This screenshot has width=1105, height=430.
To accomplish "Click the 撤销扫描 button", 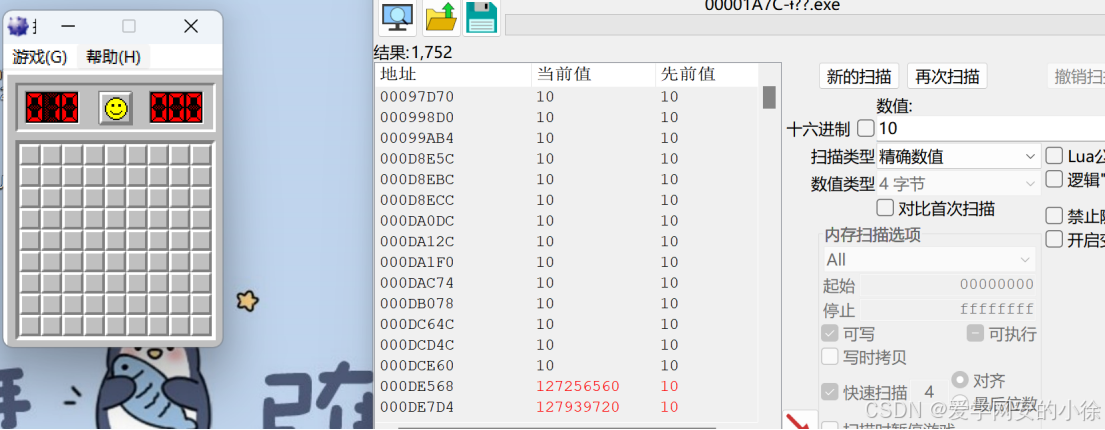I will (1076, 76).
